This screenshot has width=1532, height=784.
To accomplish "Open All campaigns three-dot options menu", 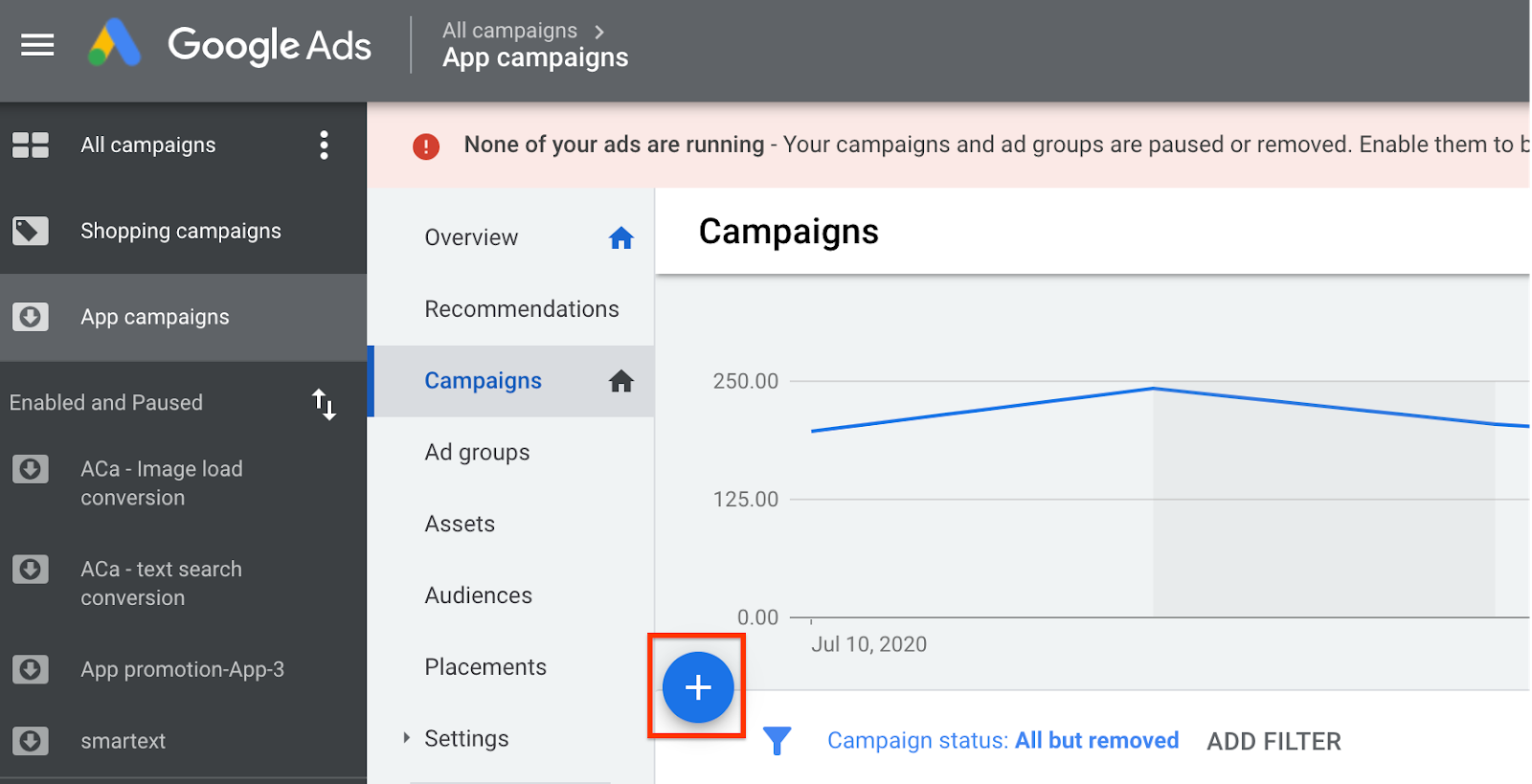I will point(324,146).
